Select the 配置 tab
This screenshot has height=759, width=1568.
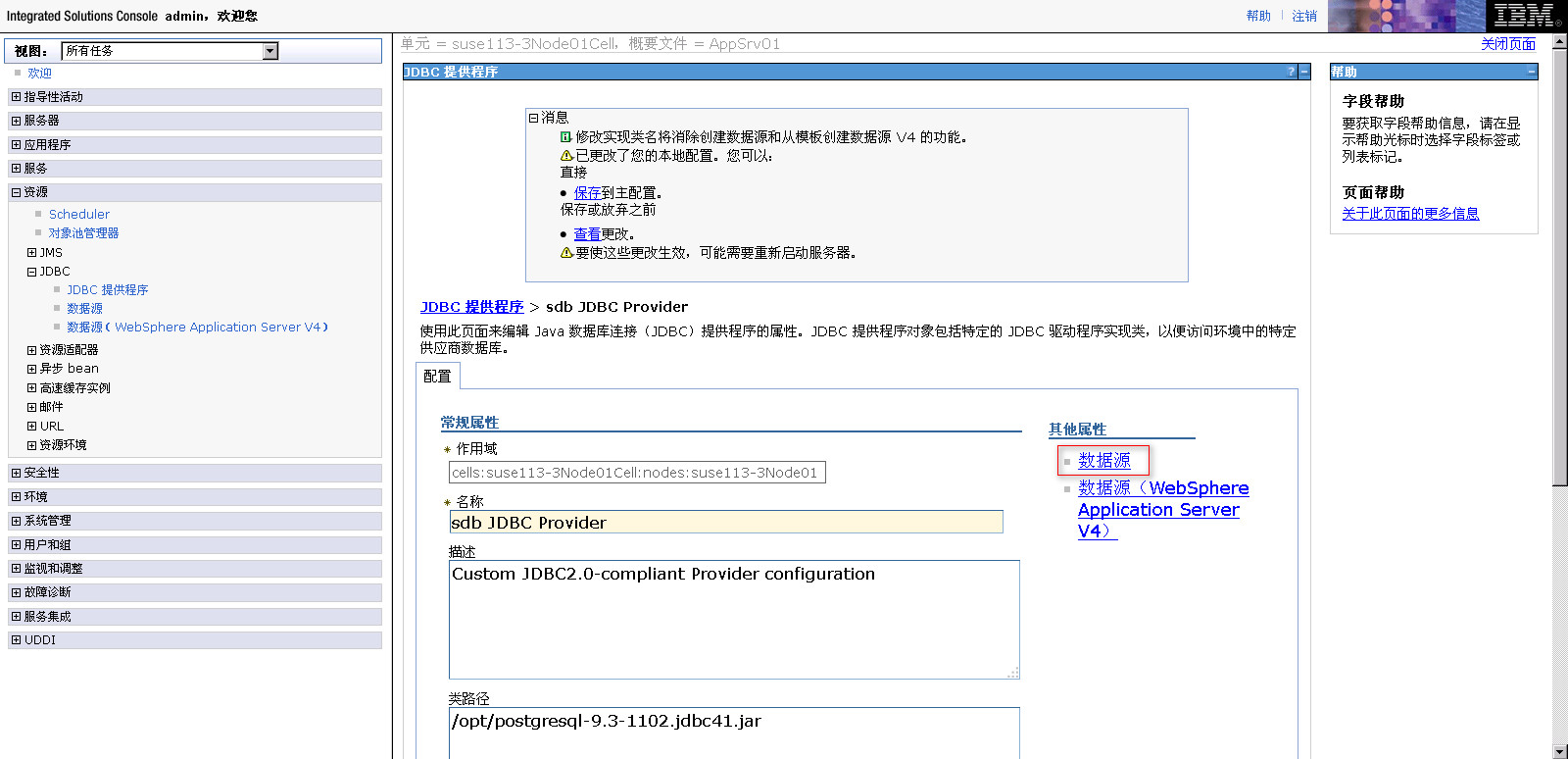(437, 377)
